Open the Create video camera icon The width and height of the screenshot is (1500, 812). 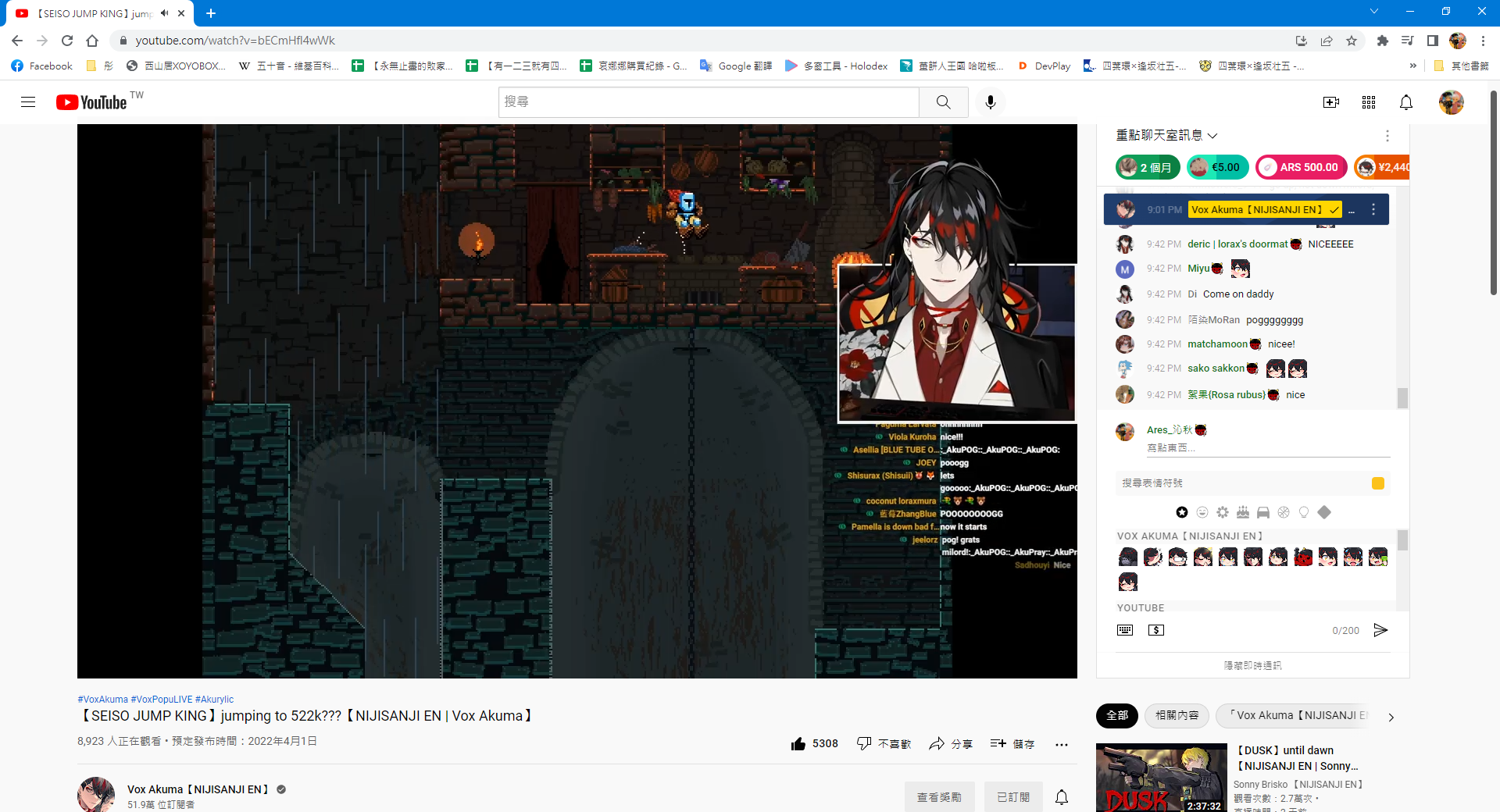(1331, 102)
